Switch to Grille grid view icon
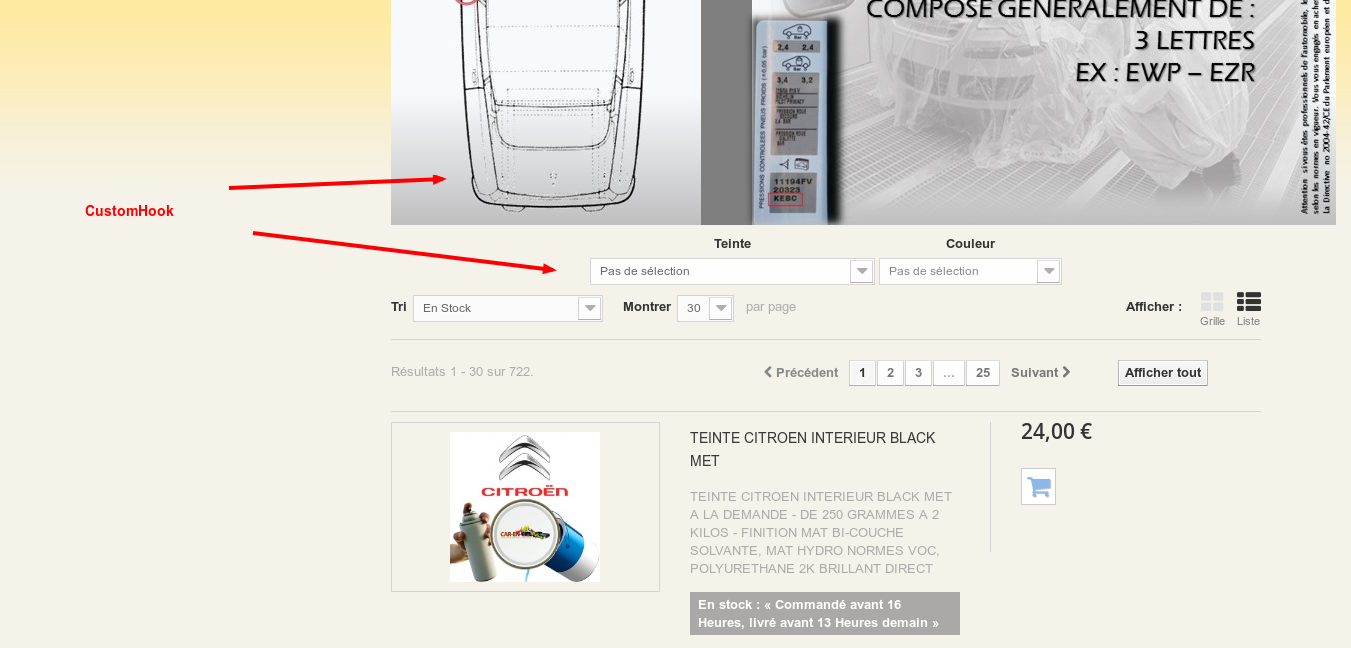 [1212, 302]
